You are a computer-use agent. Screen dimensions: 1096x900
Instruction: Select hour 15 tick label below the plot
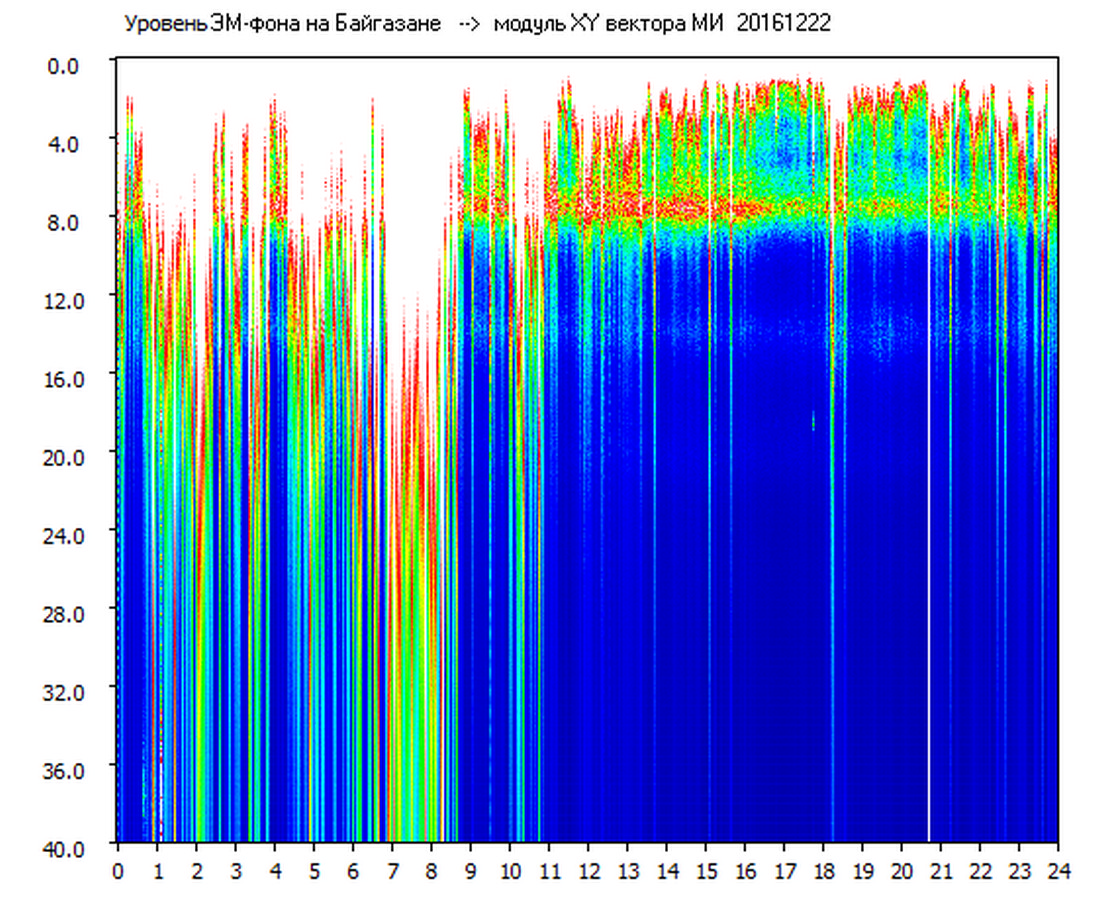(706, 870)
